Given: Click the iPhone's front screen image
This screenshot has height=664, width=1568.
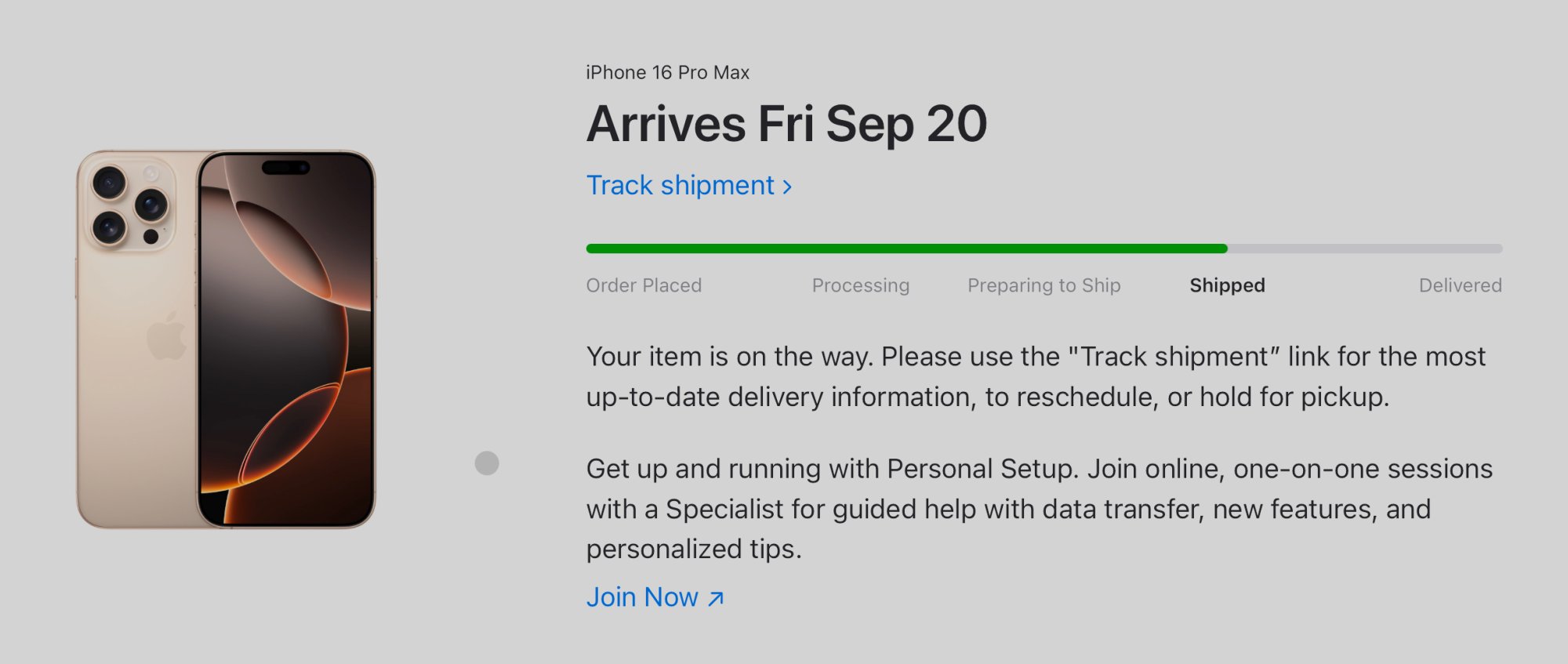Looking at the screenshot, I should (x=286, y=345).
